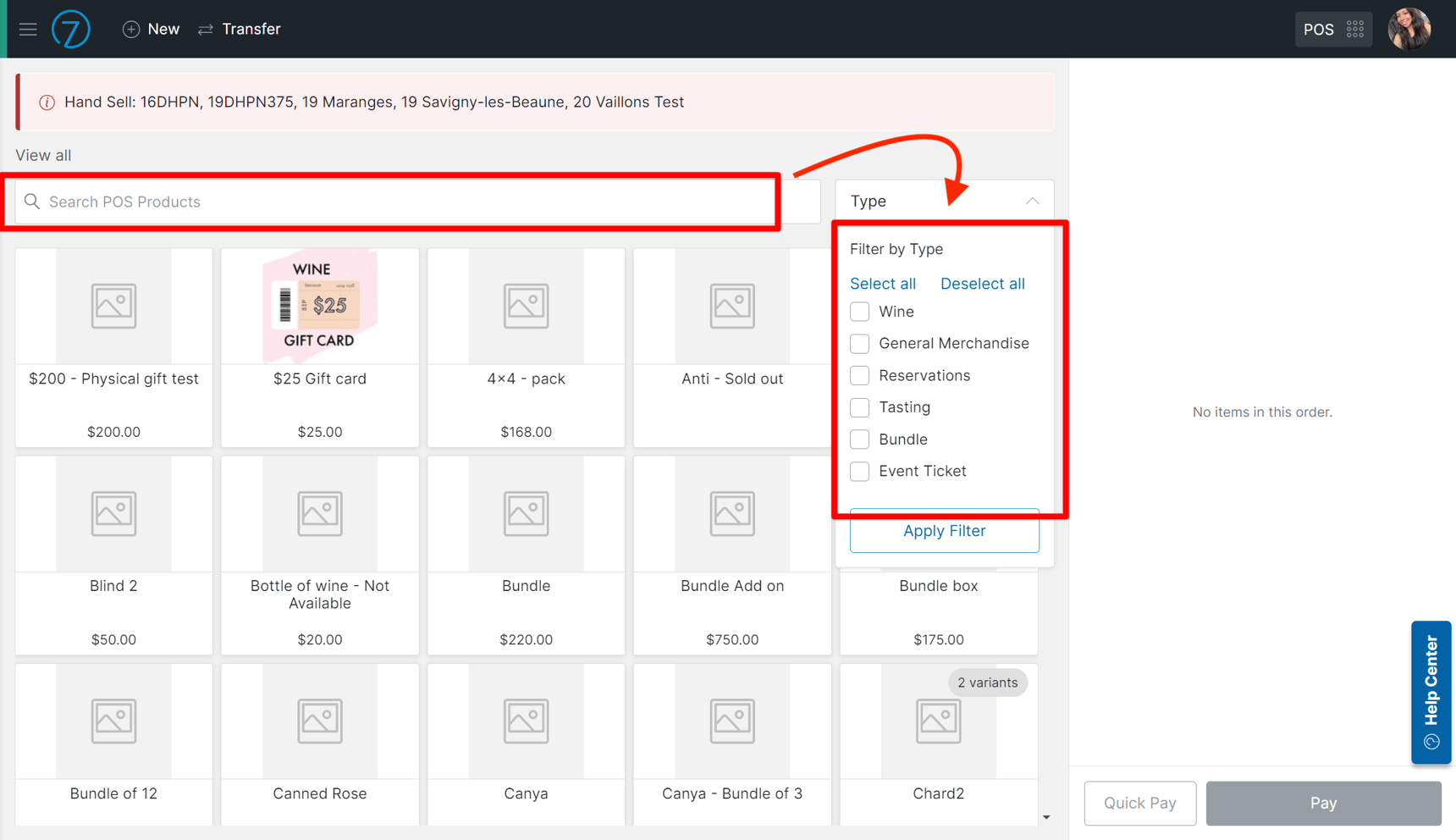Select the $25 Gift card product
Image resolution: width=1456 pixels, height=840 pixels.
(320, 347)
